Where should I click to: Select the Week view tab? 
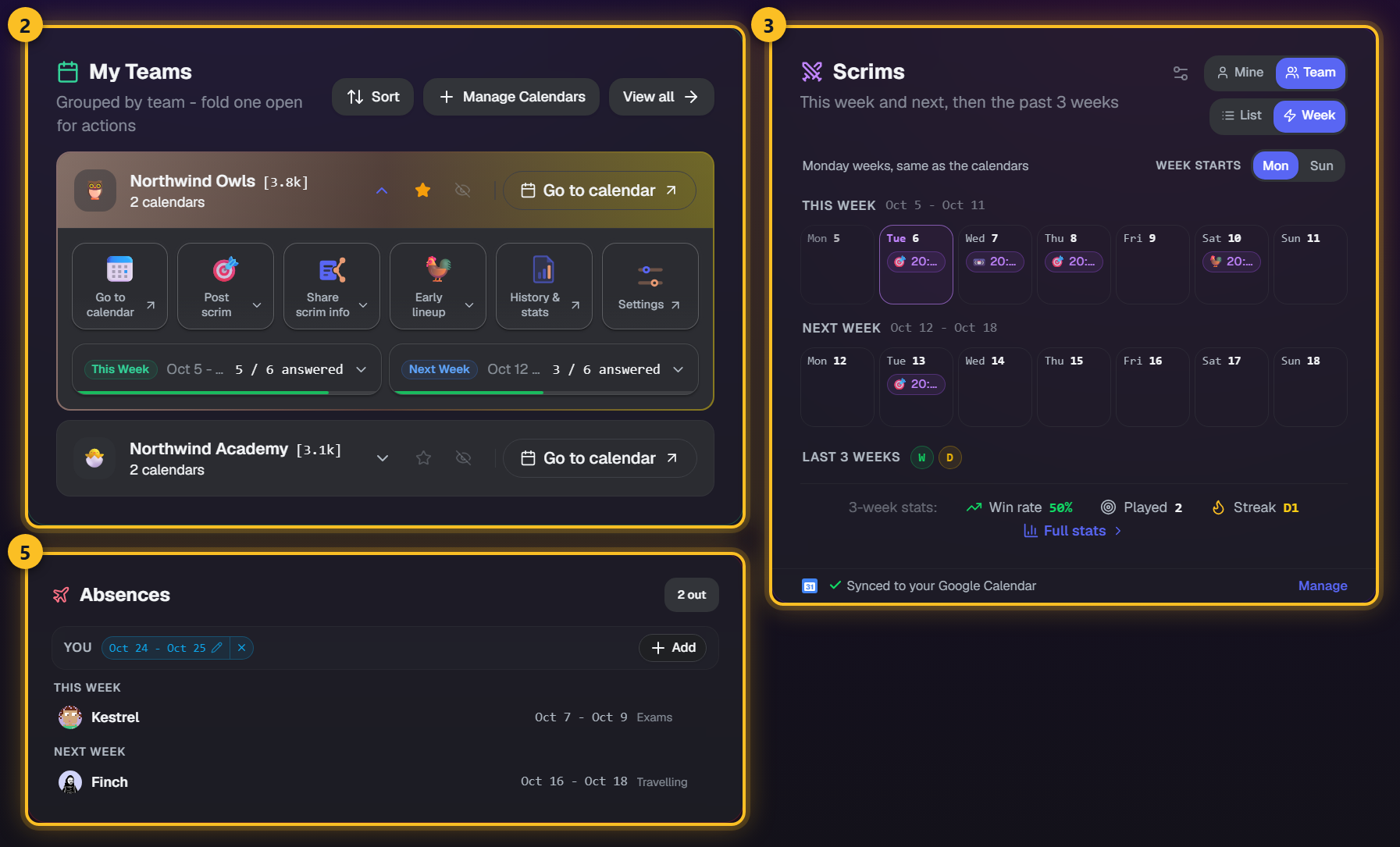click(1309, 116)
